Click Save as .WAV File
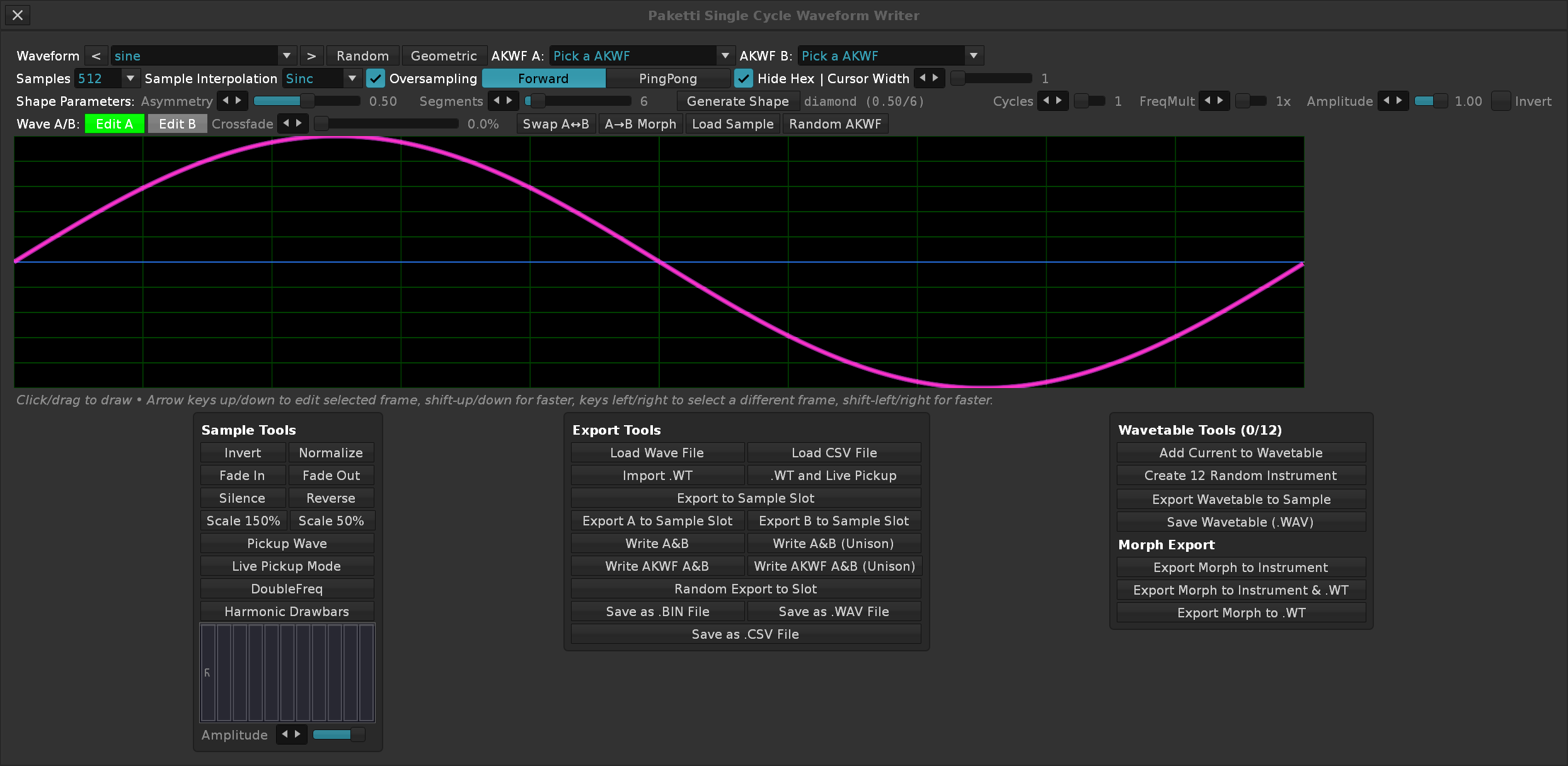 [x=834, y=611]
